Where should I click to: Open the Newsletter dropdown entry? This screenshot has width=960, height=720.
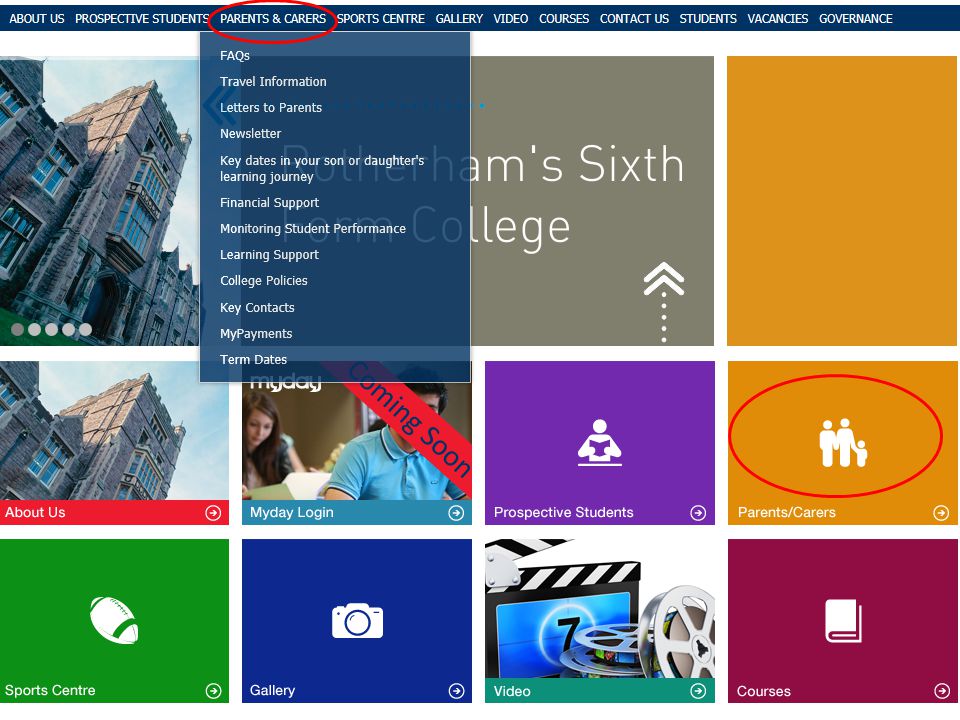coord(250,133)
